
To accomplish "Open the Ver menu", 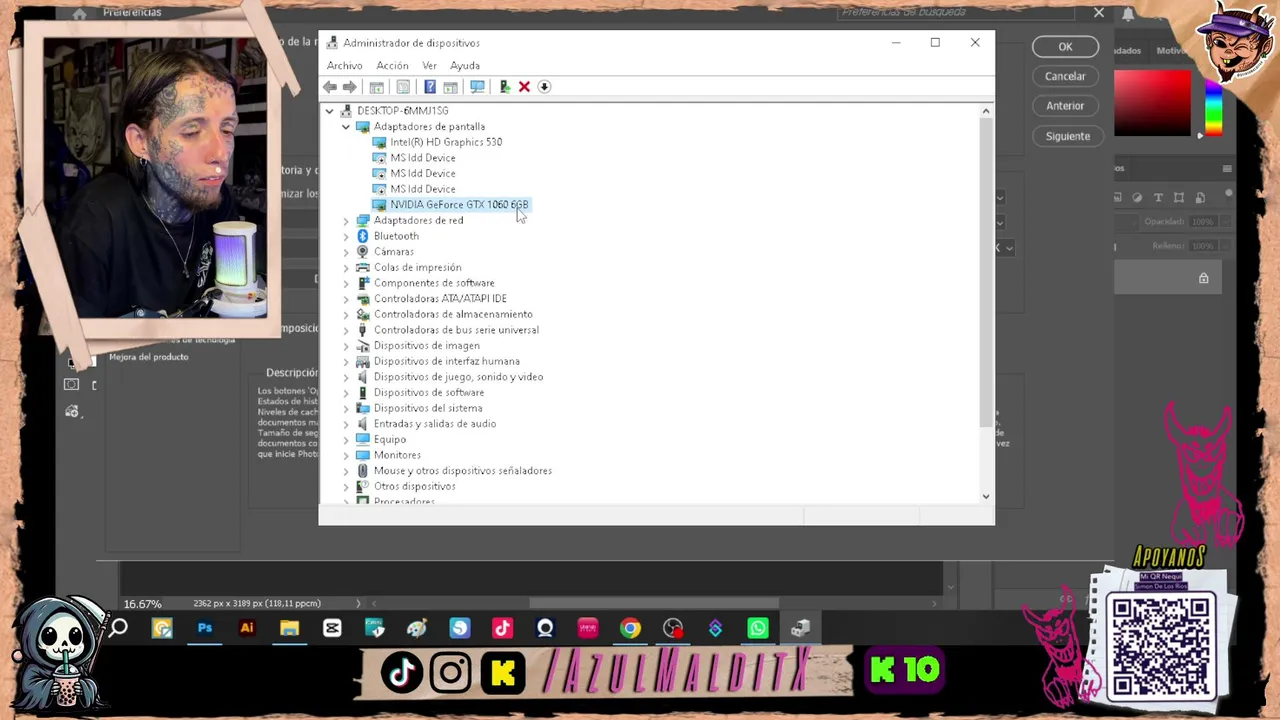I will [x=429, y=66].
